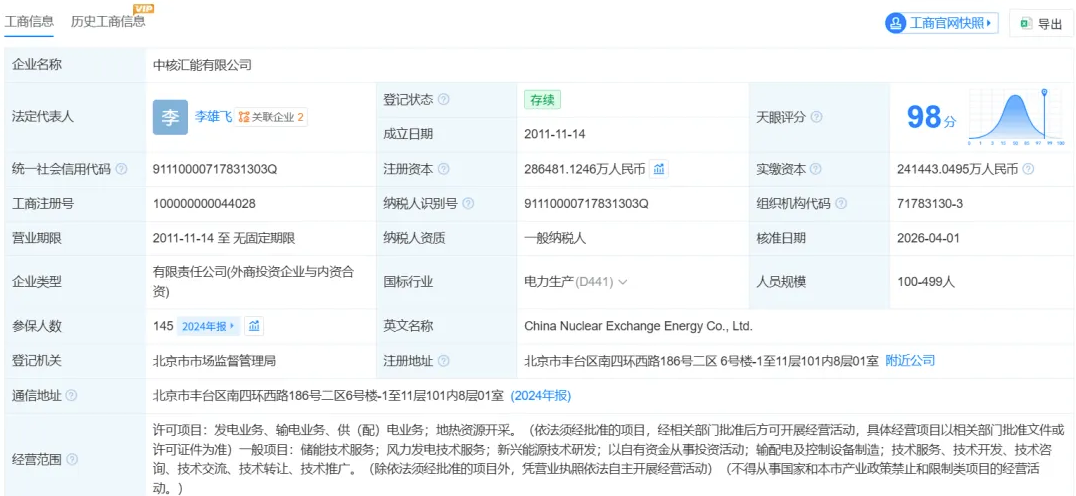Click the chart icon next to 注册资本 amount
The width and height of the screenshot is (1076, 496).
pyautogui.click(x=660, y=169)
